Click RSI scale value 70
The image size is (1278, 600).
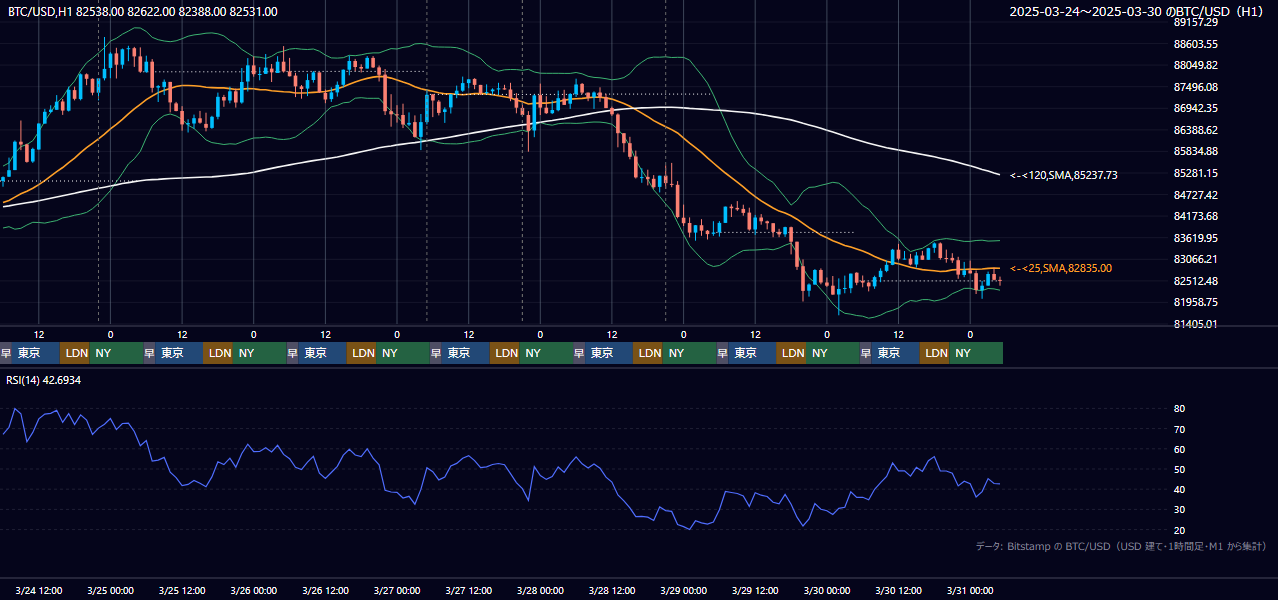1180,429
